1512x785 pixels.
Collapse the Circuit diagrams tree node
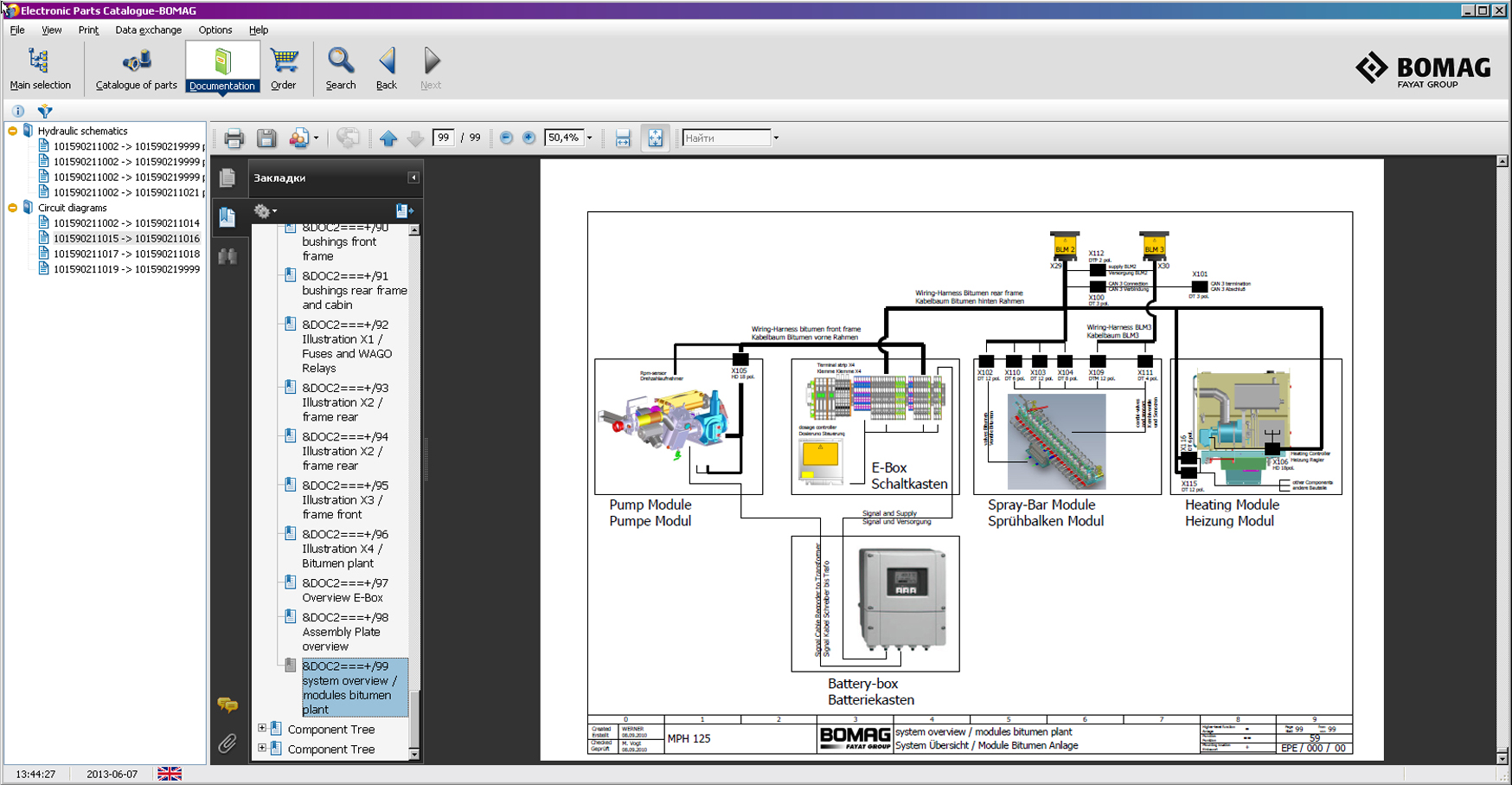click(x=13, y=208)
